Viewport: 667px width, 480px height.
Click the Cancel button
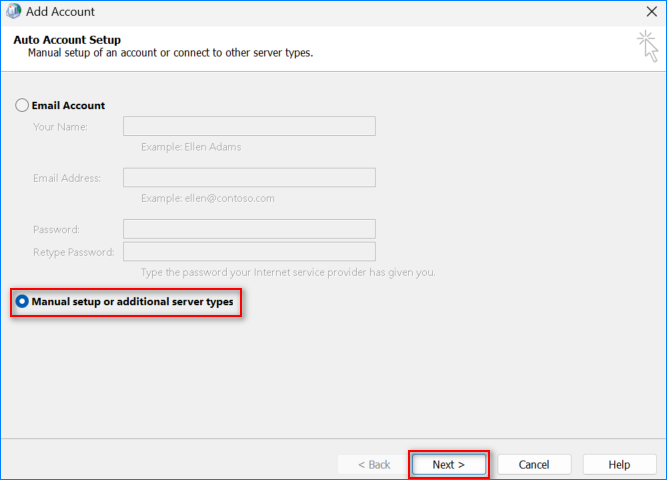tap(534, 464)
